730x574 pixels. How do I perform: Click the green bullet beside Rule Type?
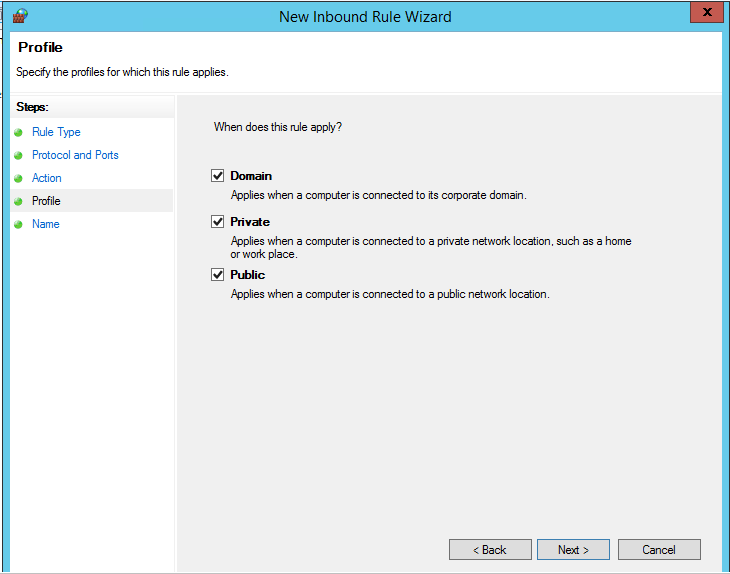coord(18,133)
